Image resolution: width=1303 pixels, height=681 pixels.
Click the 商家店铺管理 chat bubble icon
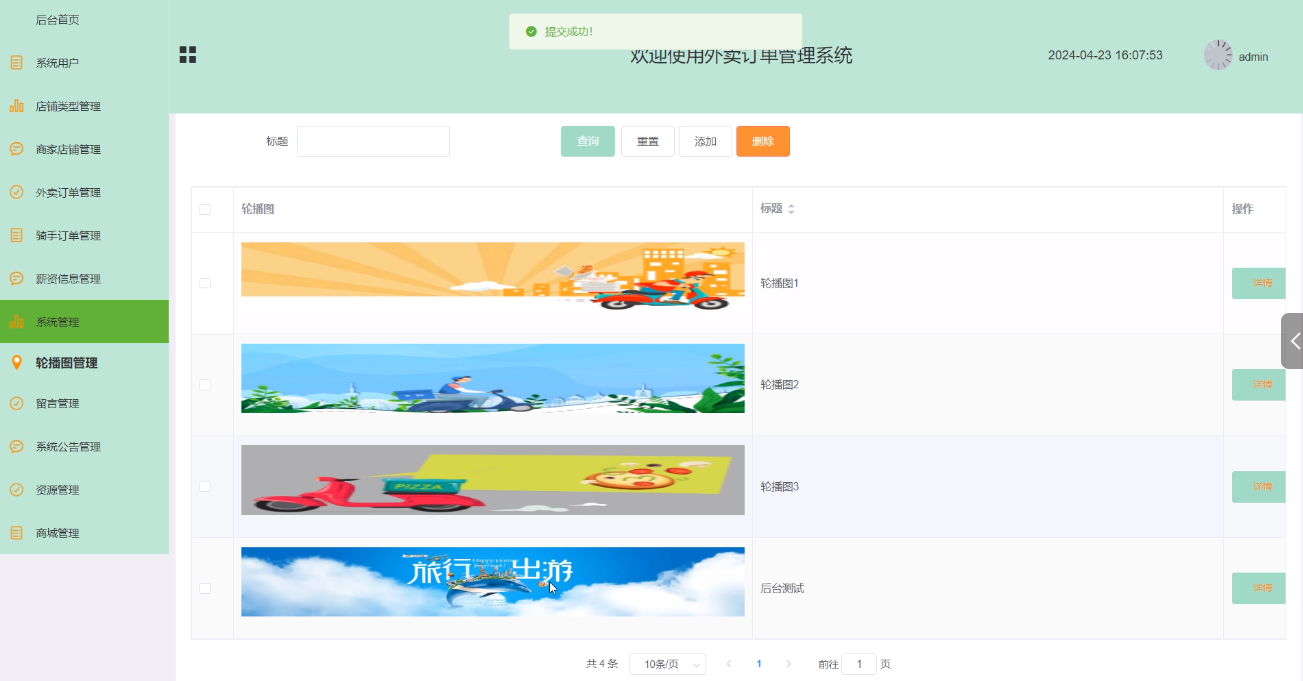pyautogui.click(x=16, y=149)
